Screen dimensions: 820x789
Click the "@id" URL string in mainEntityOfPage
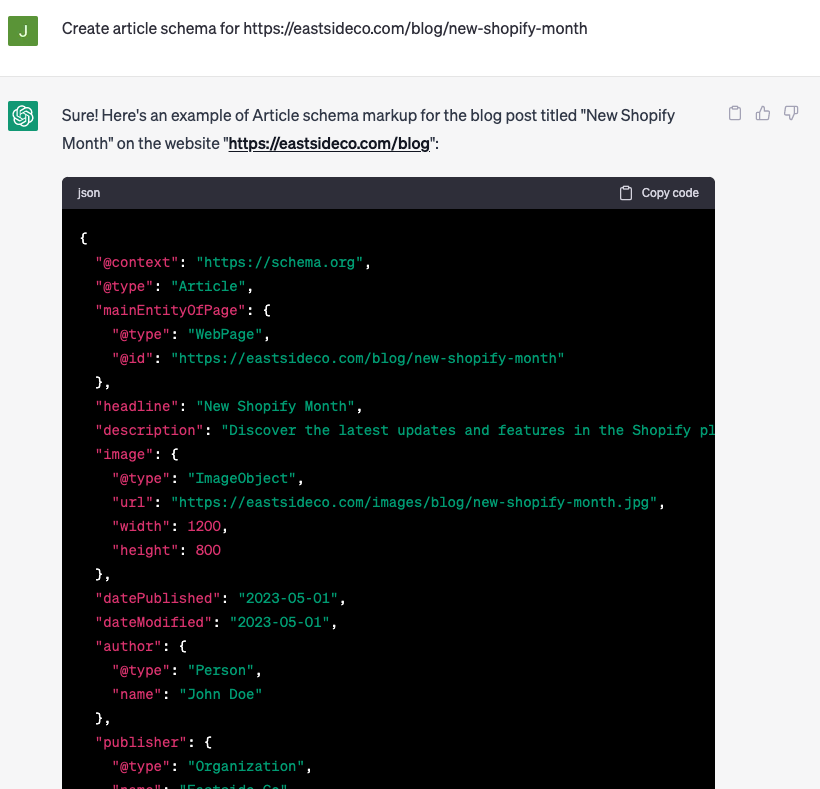[367, 358]
